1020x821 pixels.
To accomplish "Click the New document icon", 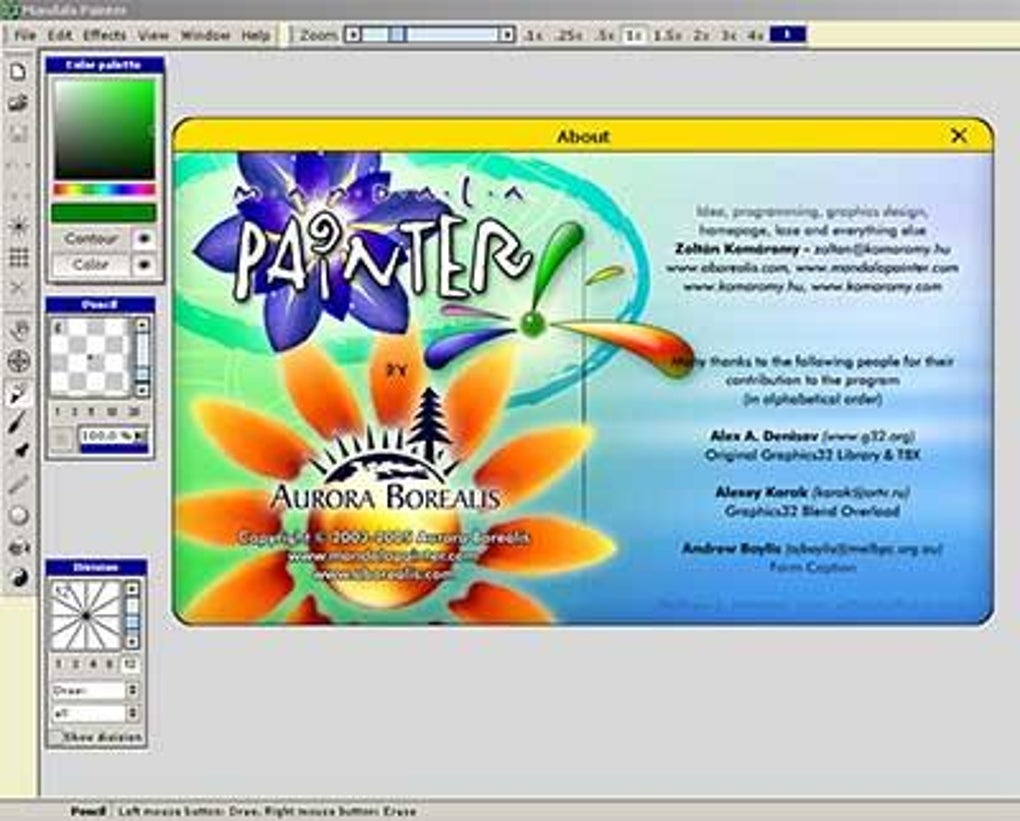I will [x=18, y=72].
